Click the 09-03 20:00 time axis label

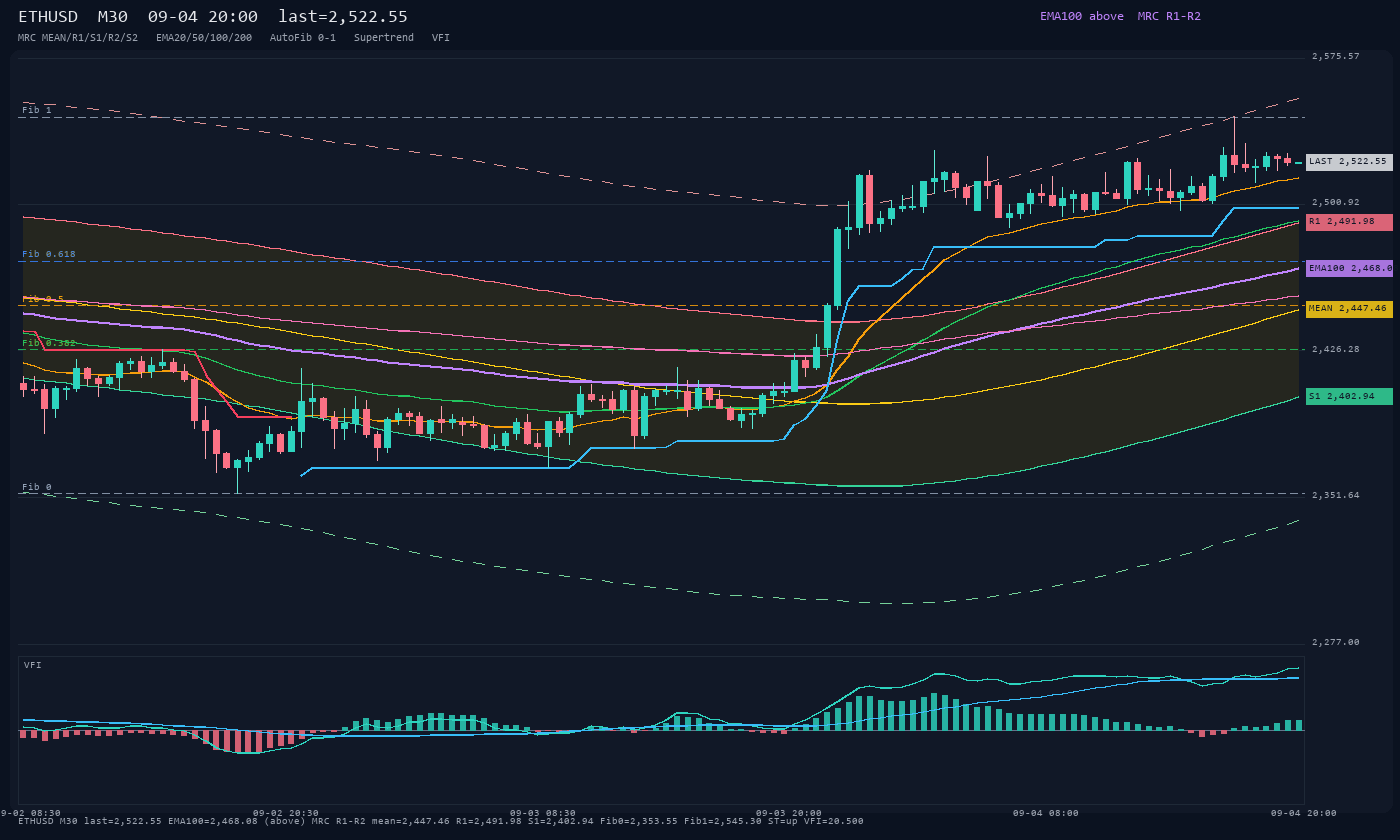(789, 813)
